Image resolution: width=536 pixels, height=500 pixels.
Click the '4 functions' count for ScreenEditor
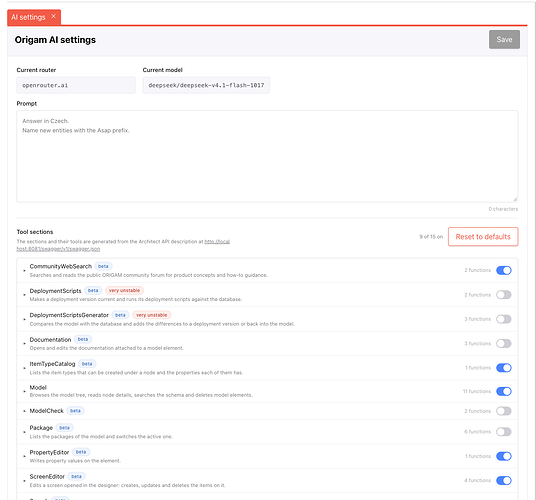coord(478,481)
